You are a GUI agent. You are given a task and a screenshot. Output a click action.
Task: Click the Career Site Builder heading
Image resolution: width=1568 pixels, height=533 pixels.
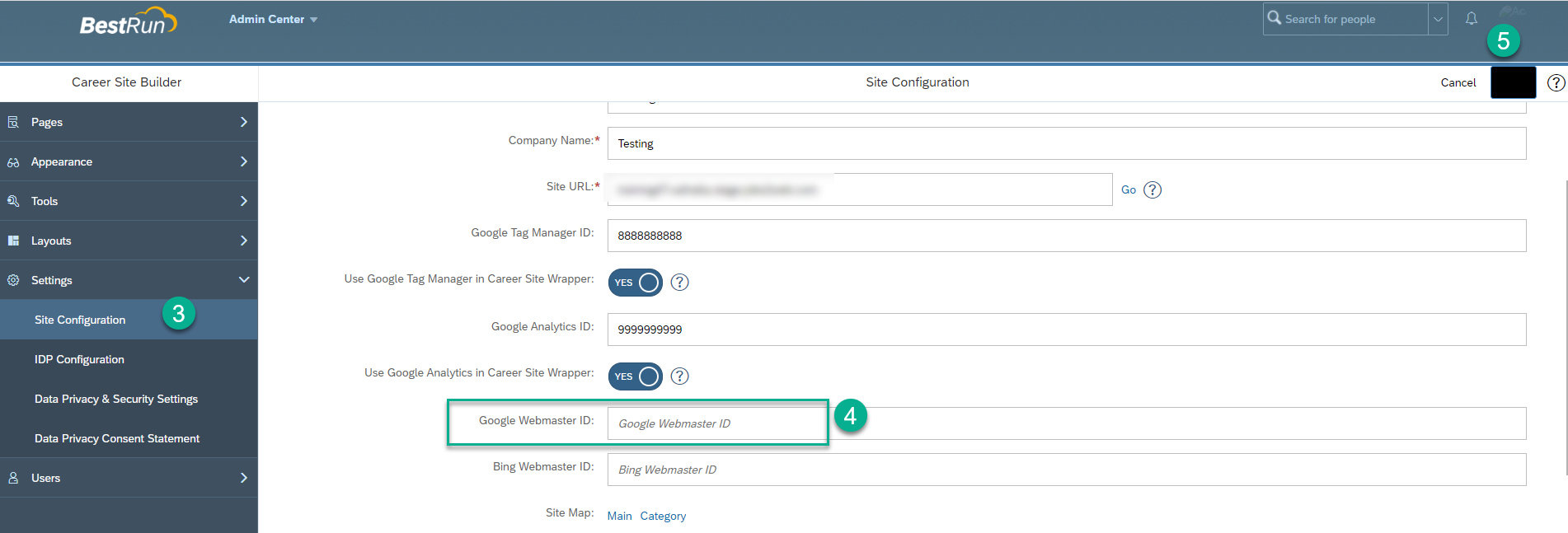click(126, 82)
